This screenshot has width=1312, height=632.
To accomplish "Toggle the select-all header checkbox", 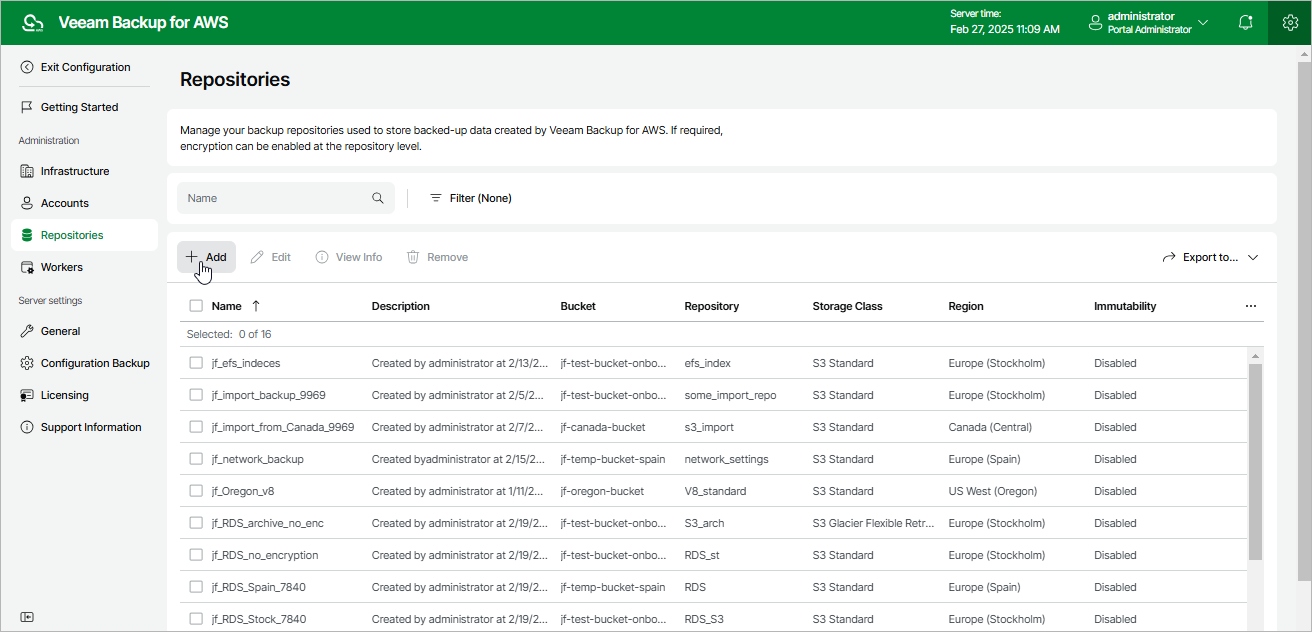I will [196, 306].
